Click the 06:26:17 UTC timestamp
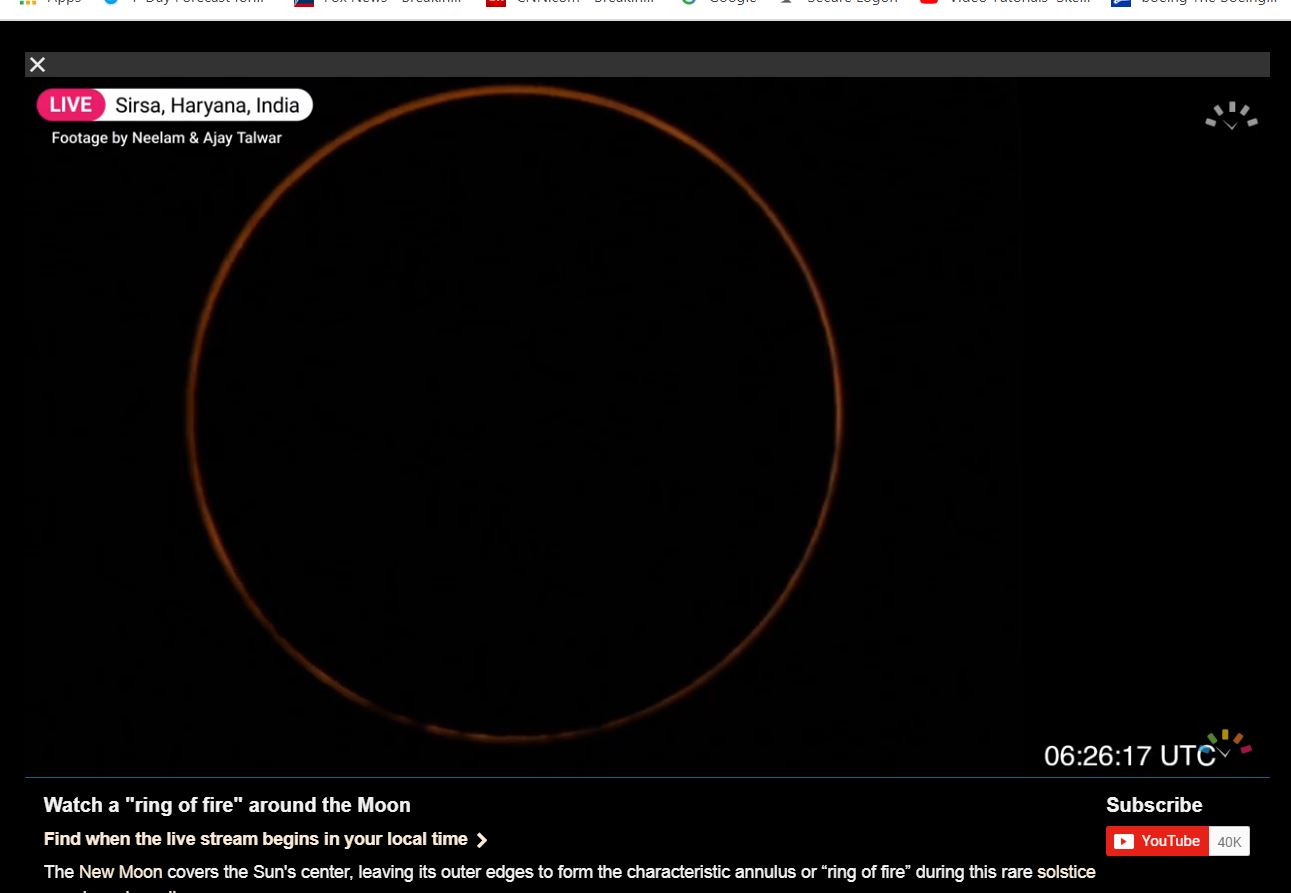The image size is (1291, 893). 1128,755
